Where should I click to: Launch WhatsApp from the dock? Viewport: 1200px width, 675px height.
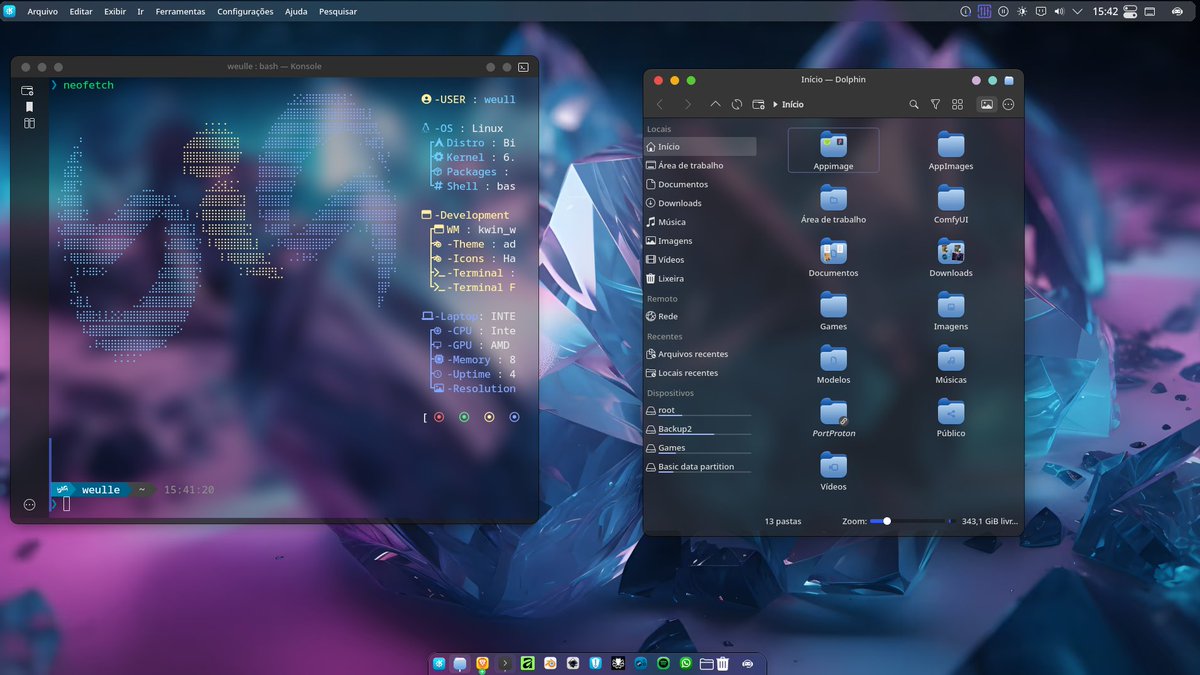pos(685,663)
